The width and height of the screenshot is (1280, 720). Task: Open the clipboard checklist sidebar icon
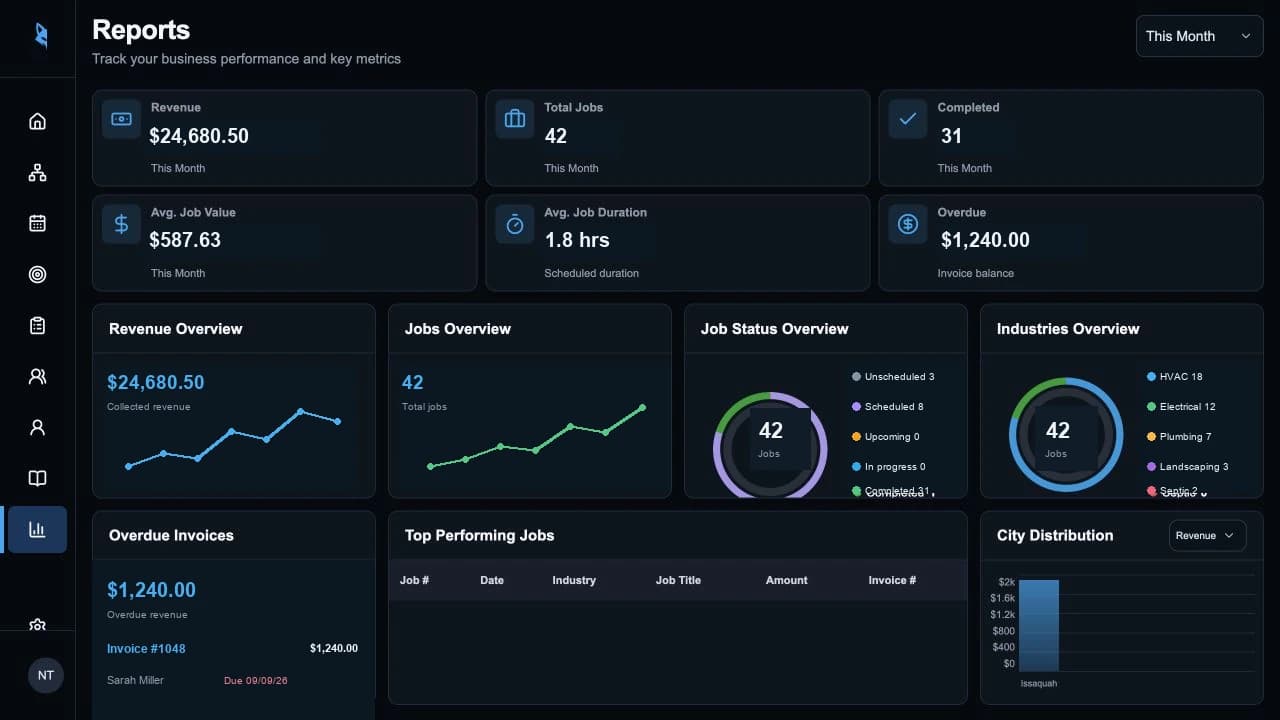37,325
